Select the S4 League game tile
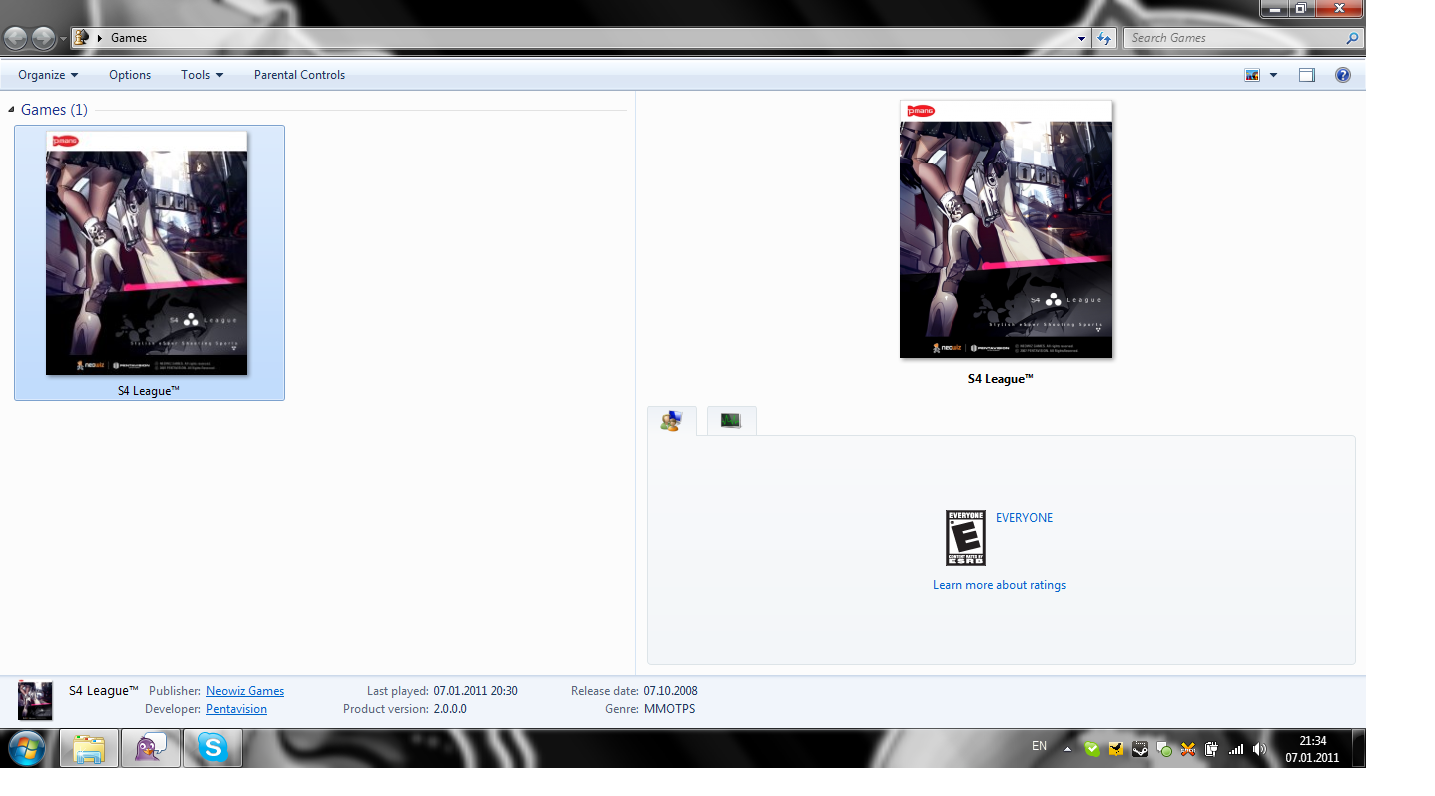The width and height of the screenshot is (1435, 796). (149, 263)
